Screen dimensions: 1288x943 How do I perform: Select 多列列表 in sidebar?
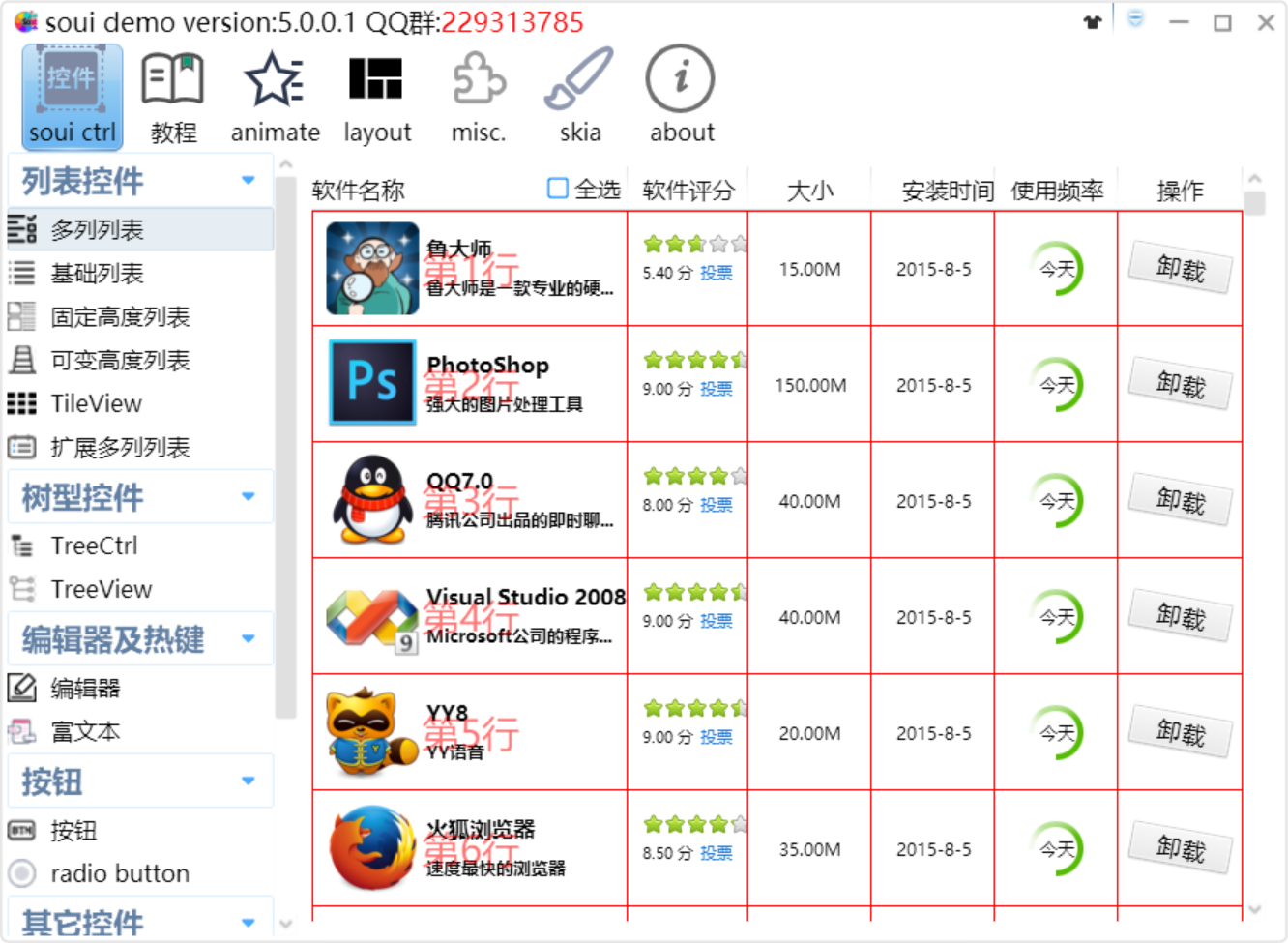(x=140, y=229)
